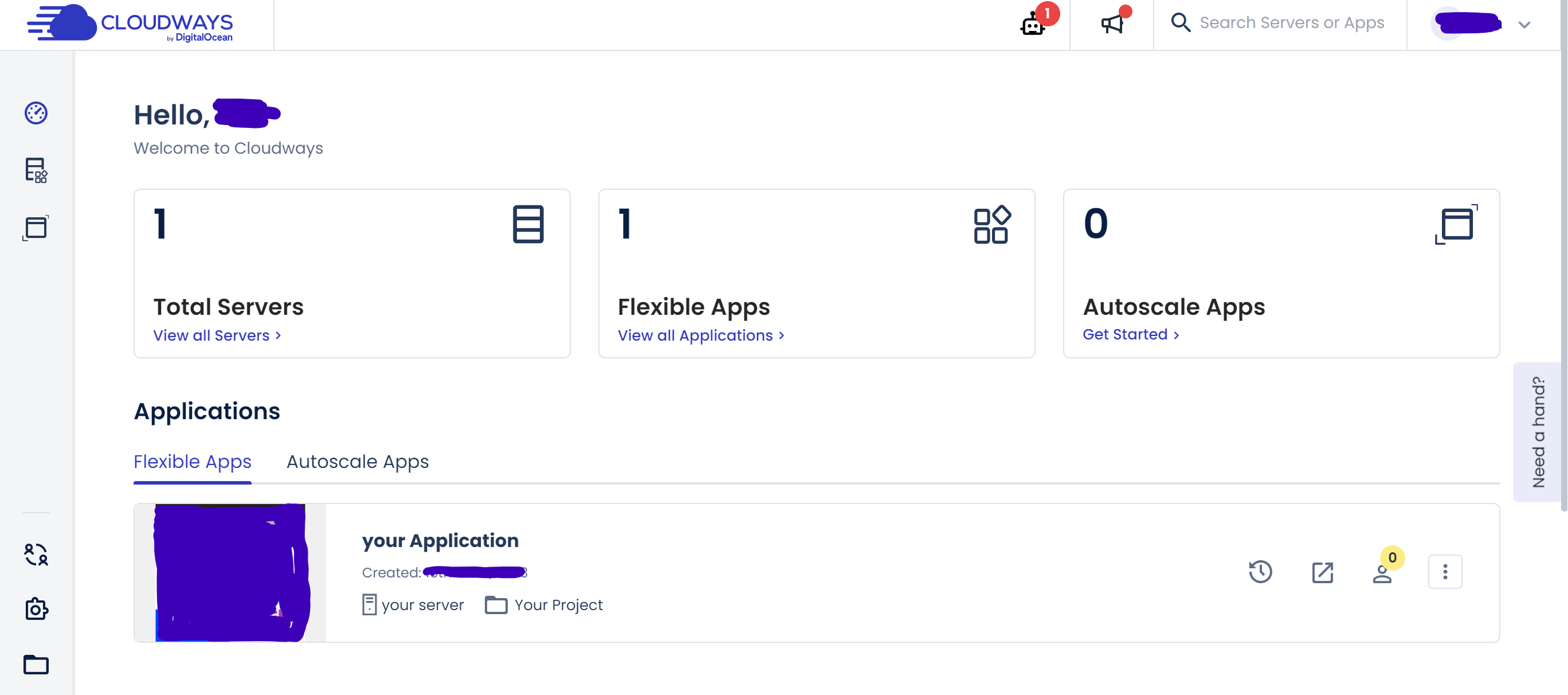This screenshot has height=695, width=1568.
Task: Click the apps grid icon in Flexible Apps card
Action: (x=992, y=225)
